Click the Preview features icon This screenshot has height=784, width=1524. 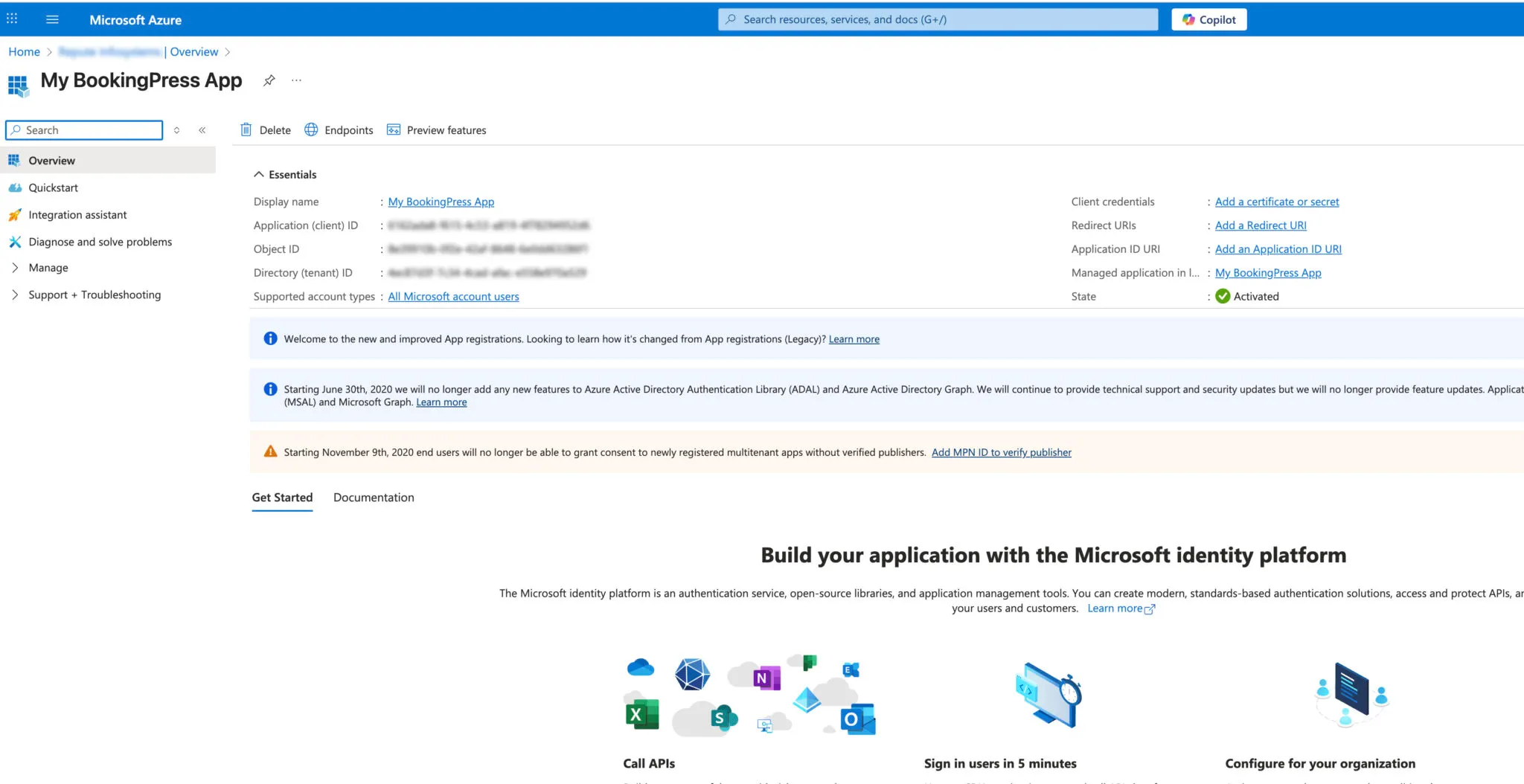click(394, 129)
